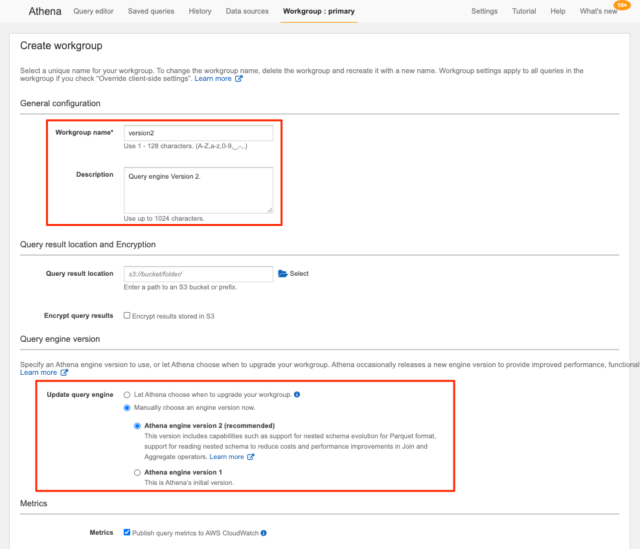
Task: Click external link icon under Query engine version
Action: point(64,373)
